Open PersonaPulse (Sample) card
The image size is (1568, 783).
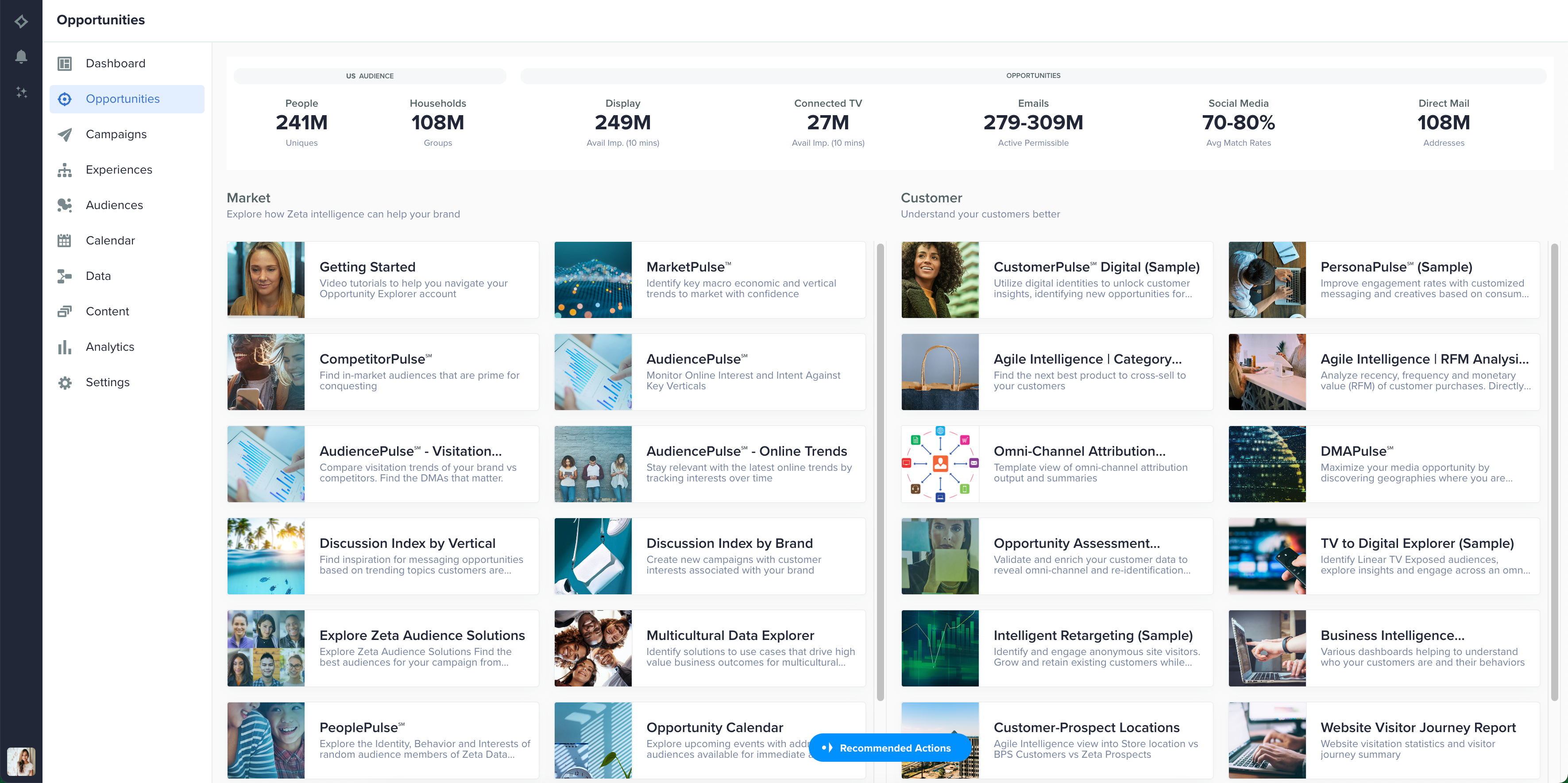click(x=1384, y=279)
